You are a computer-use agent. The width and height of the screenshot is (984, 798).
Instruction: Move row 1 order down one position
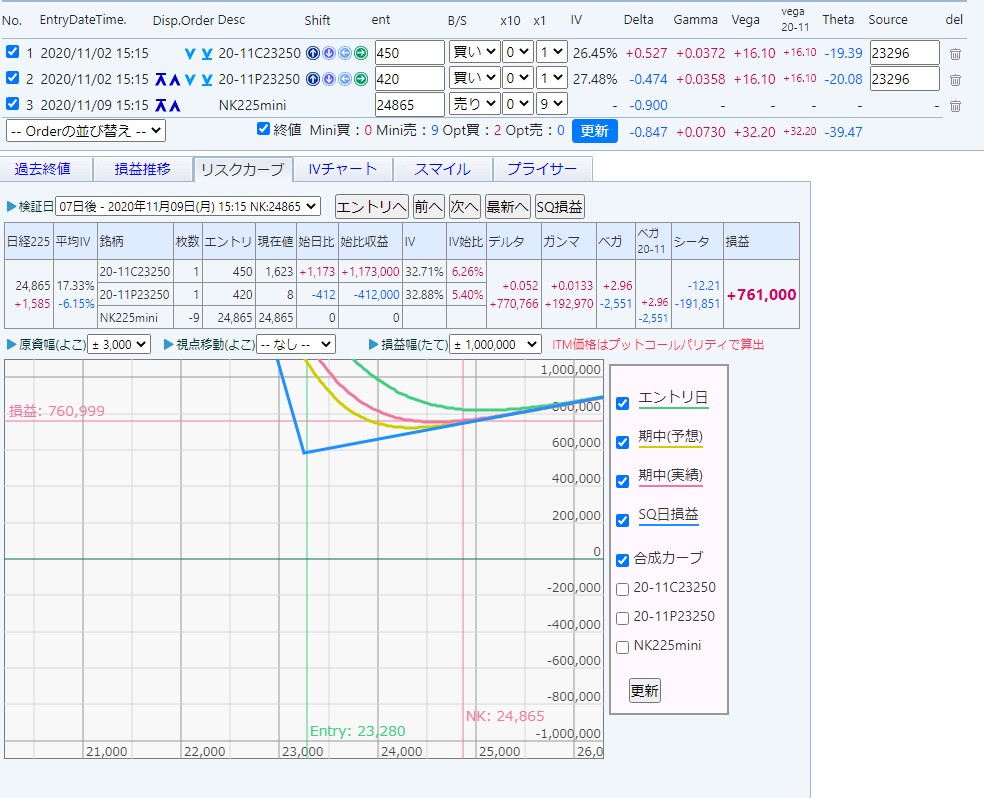click(190, 54)
